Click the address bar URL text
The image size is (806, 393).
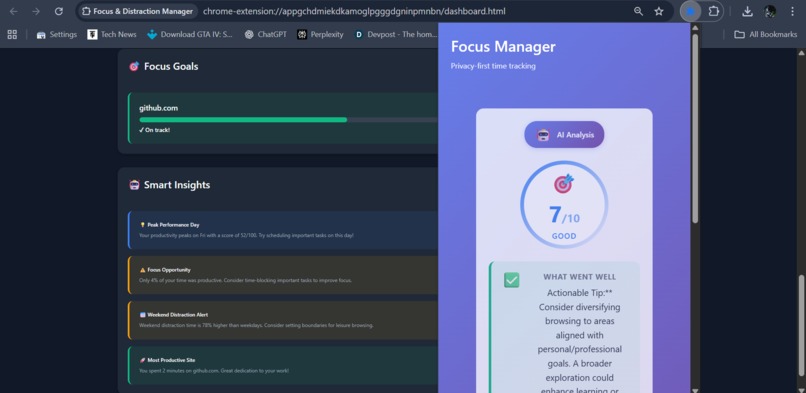pyautogui.click(x=354, y=11)
